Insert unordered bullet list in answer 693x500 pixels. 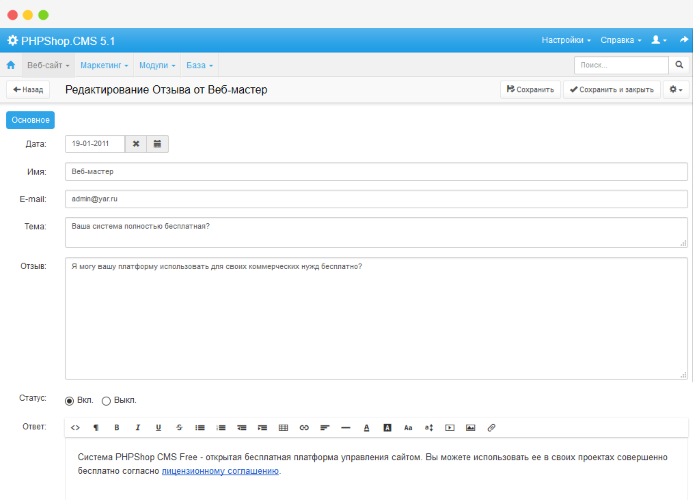pos(200,427)
